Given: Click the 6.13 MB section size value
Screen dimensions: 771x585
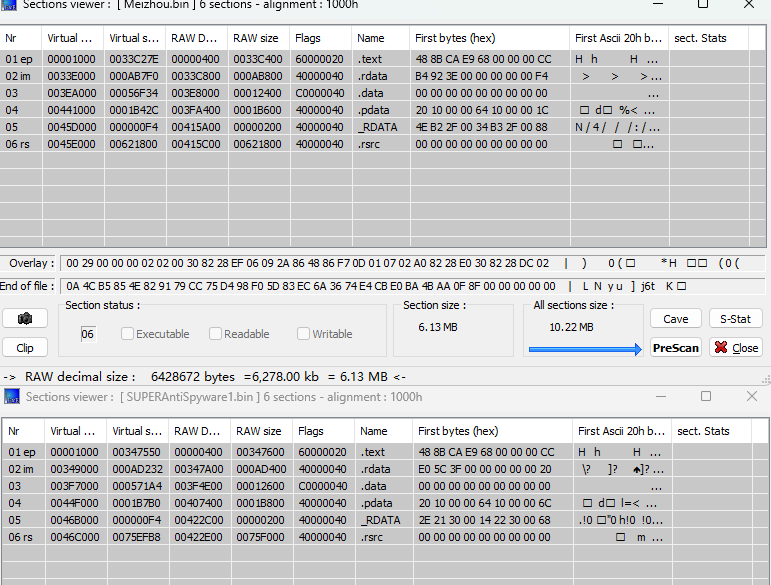Looking at the screenshot, I should [438, 327].
